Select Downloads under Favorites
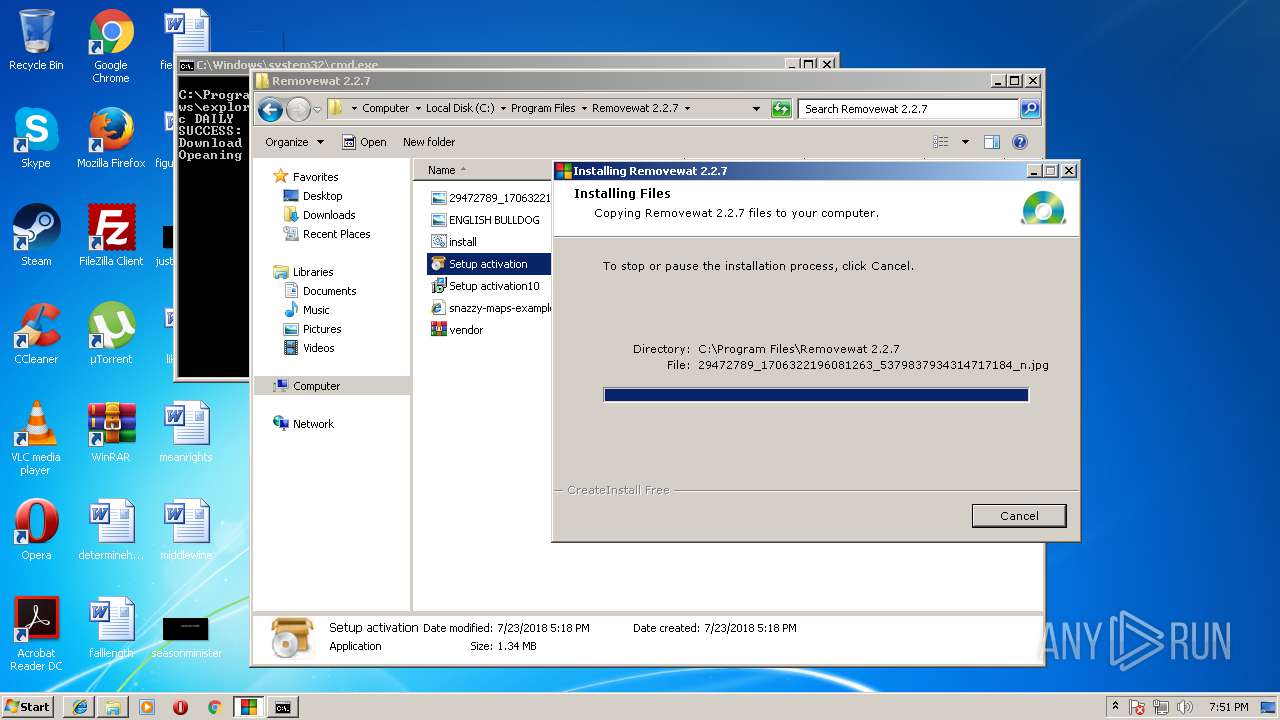The width and height of the screenshot is (1280, 720). coord(329,215)
